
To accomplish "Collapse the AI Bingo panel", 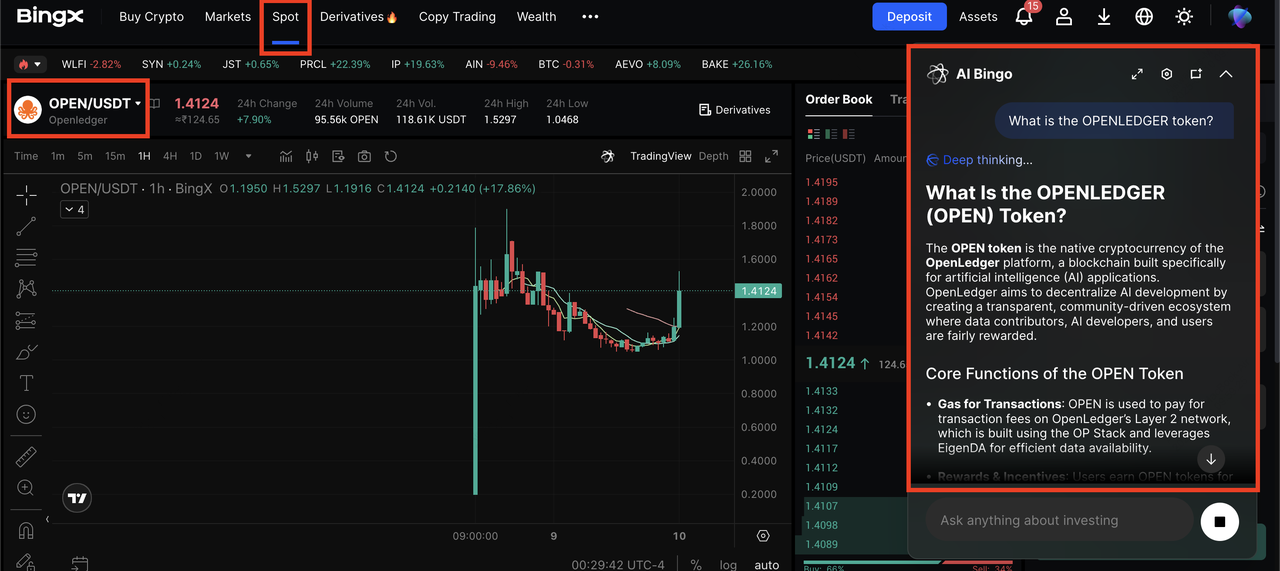I will tap(1226, 74).
